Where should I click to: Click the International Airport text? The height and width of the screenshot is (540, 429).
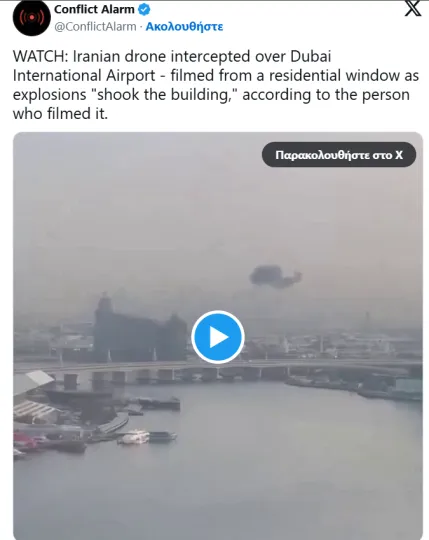tap(84, 76)
